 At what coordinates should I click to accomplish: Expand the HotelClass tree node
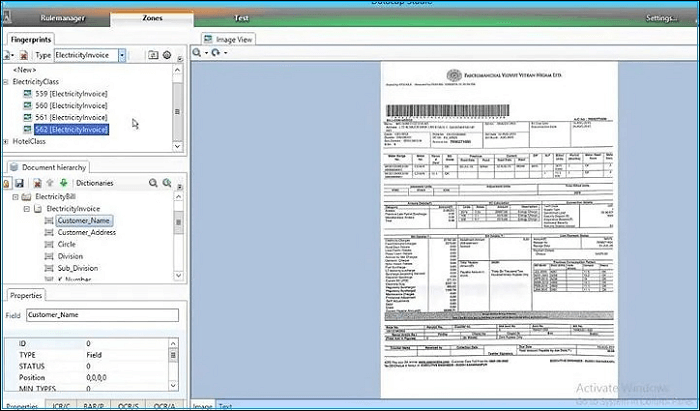click(x=6, y=141)
